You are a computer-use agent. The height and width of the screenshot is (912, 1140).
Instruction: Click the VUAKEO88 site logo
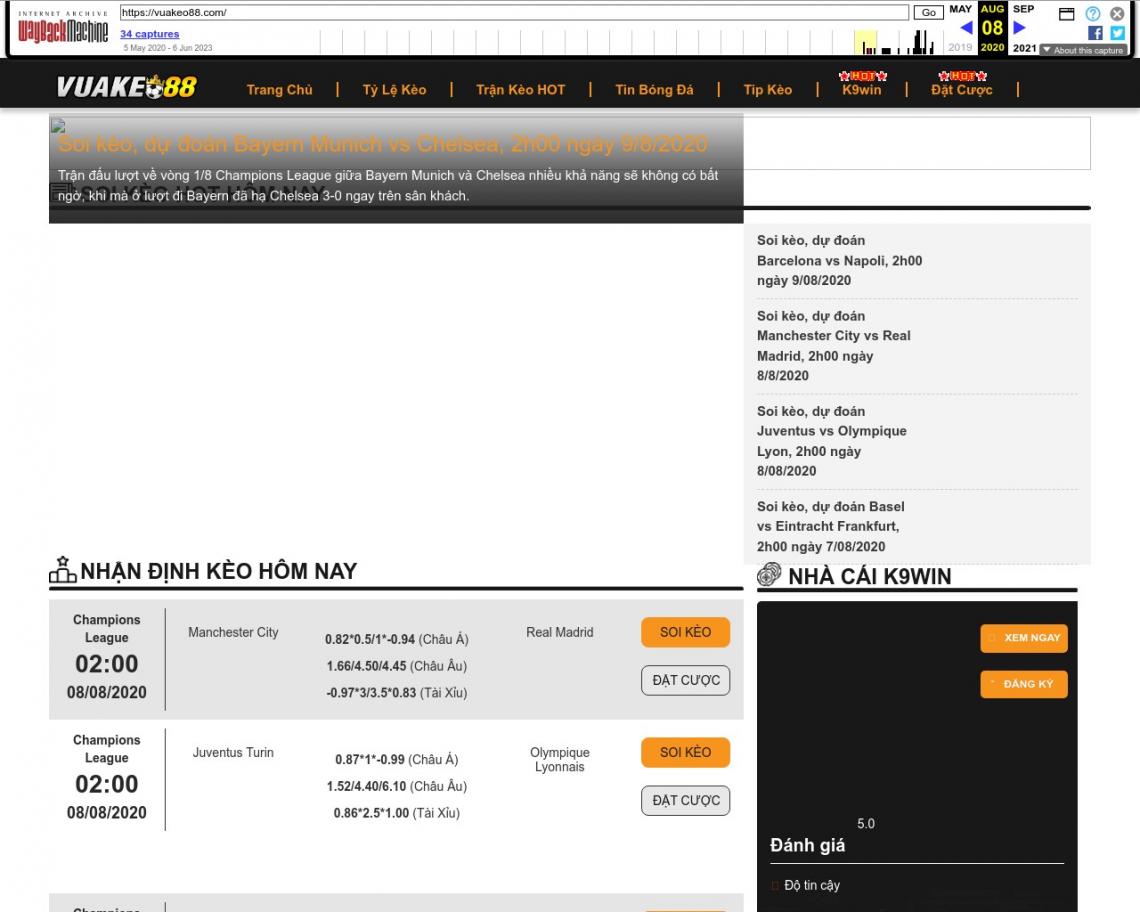coord(127,87)
